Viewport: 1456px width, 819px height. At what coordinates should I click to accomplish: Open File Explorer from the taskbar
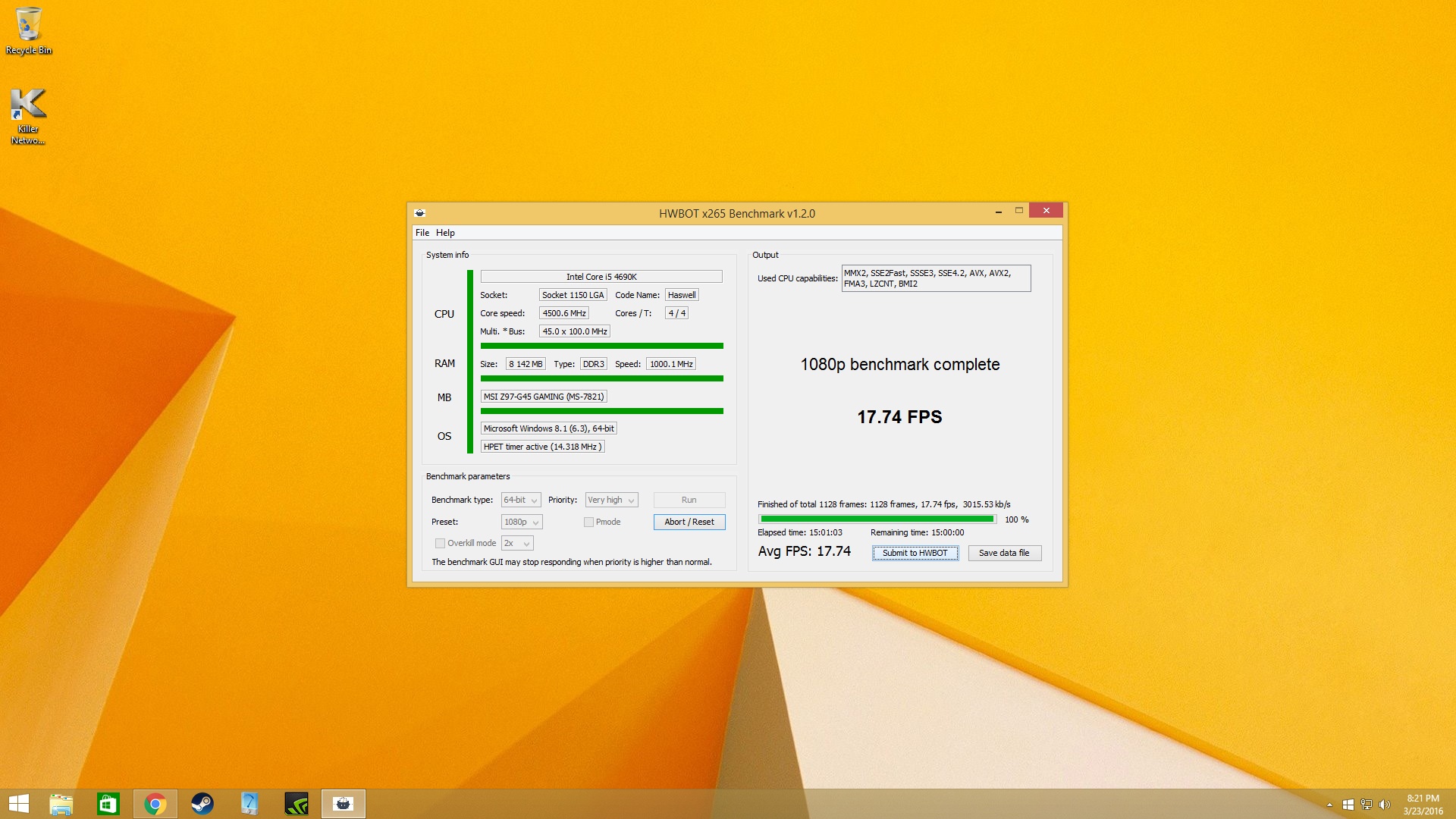[61, 804]
